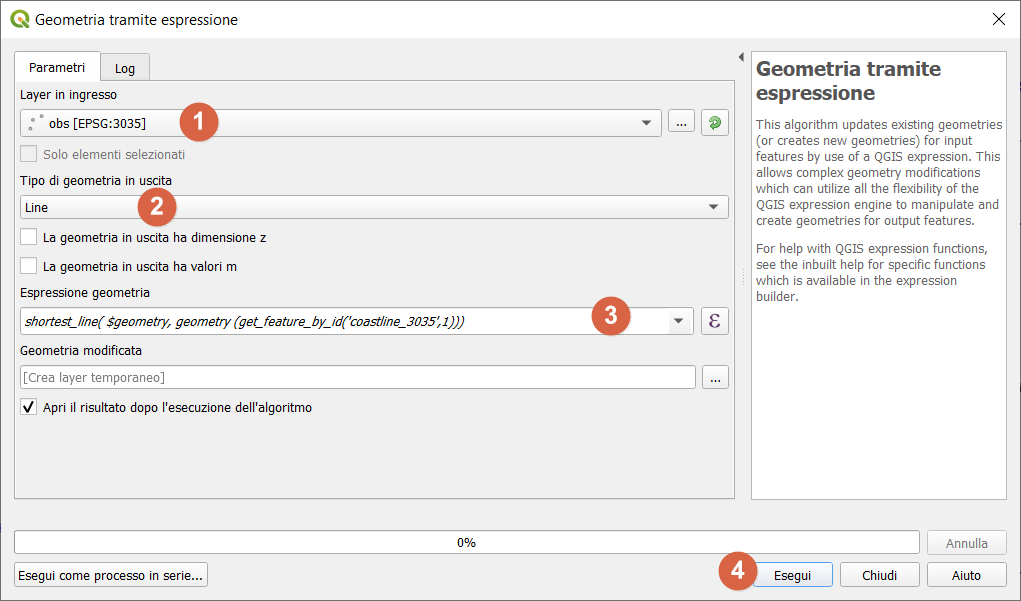Click the Crea layer temporaneo output field

click(357, 377)
